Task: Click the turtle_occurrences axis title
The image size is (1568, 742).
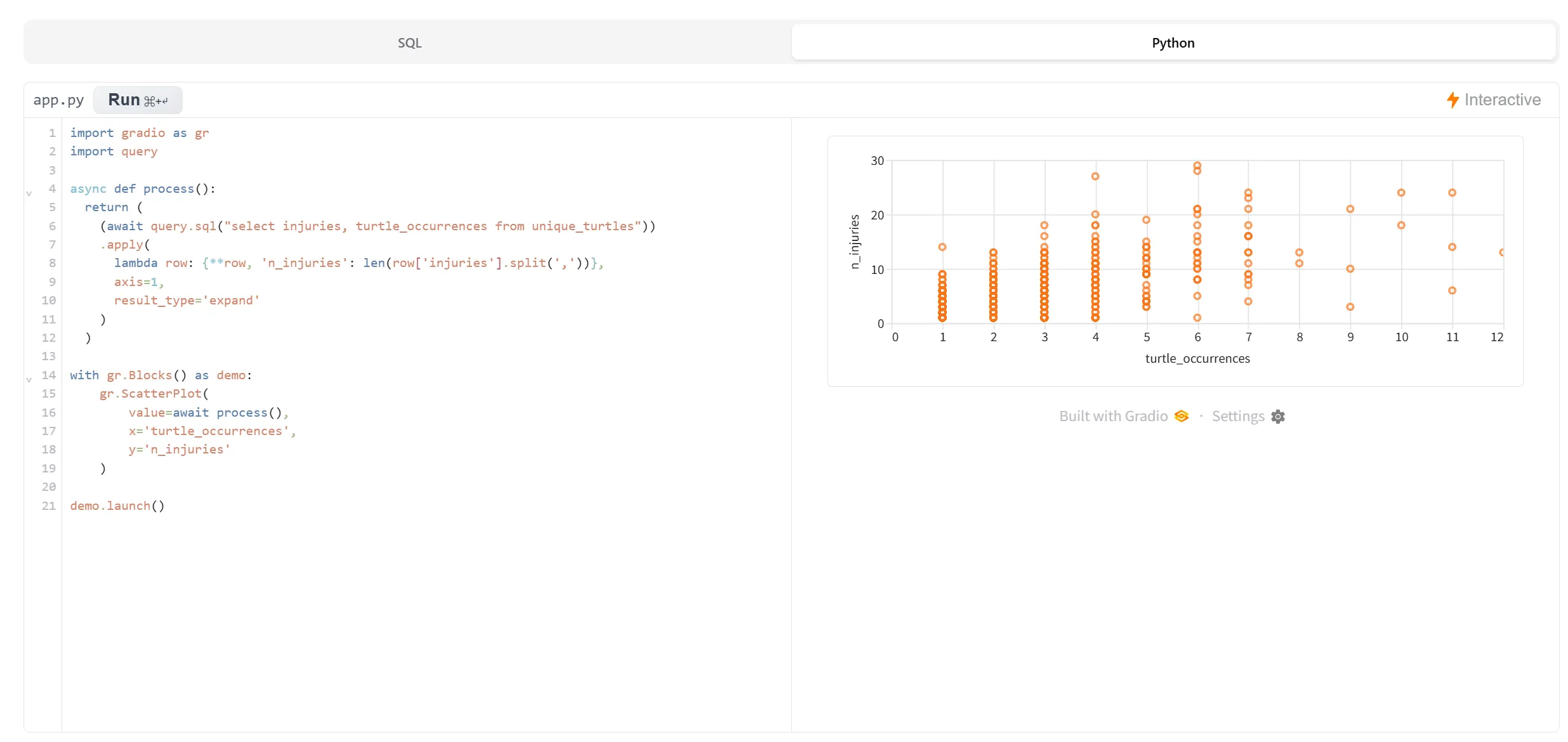Action: (x=1197, y=358)
